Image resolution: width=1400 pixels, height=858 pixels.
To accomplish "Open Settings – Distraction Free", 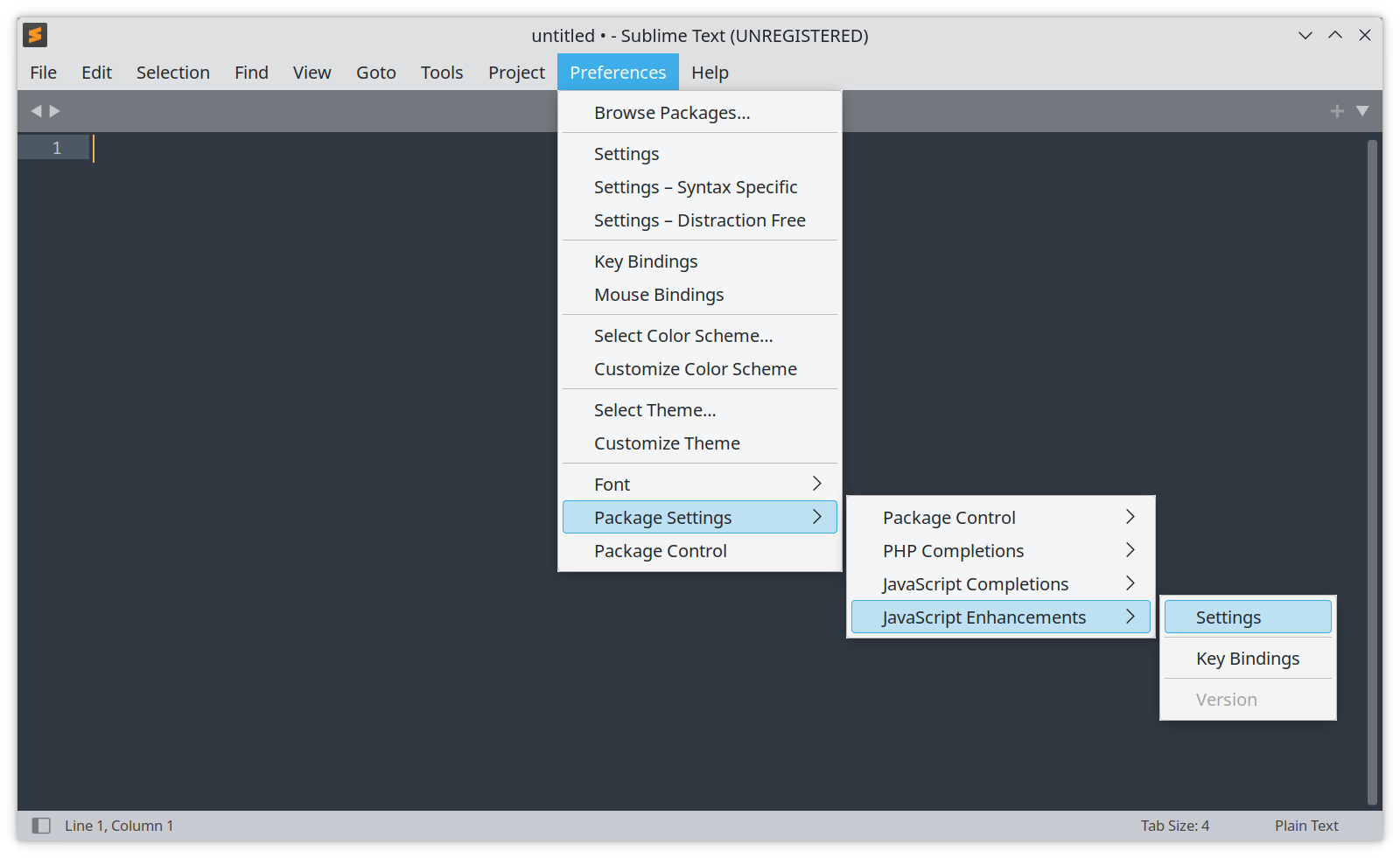I will (x=700, y=220).
